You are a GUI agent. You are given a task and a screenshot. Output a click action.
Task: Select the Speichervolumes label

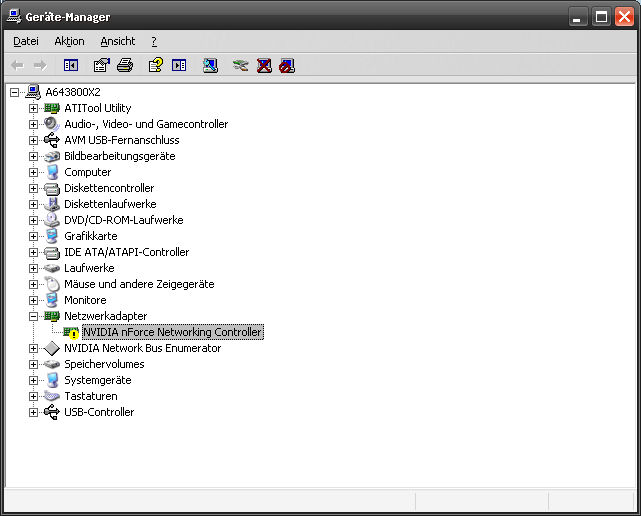[104, 364]
